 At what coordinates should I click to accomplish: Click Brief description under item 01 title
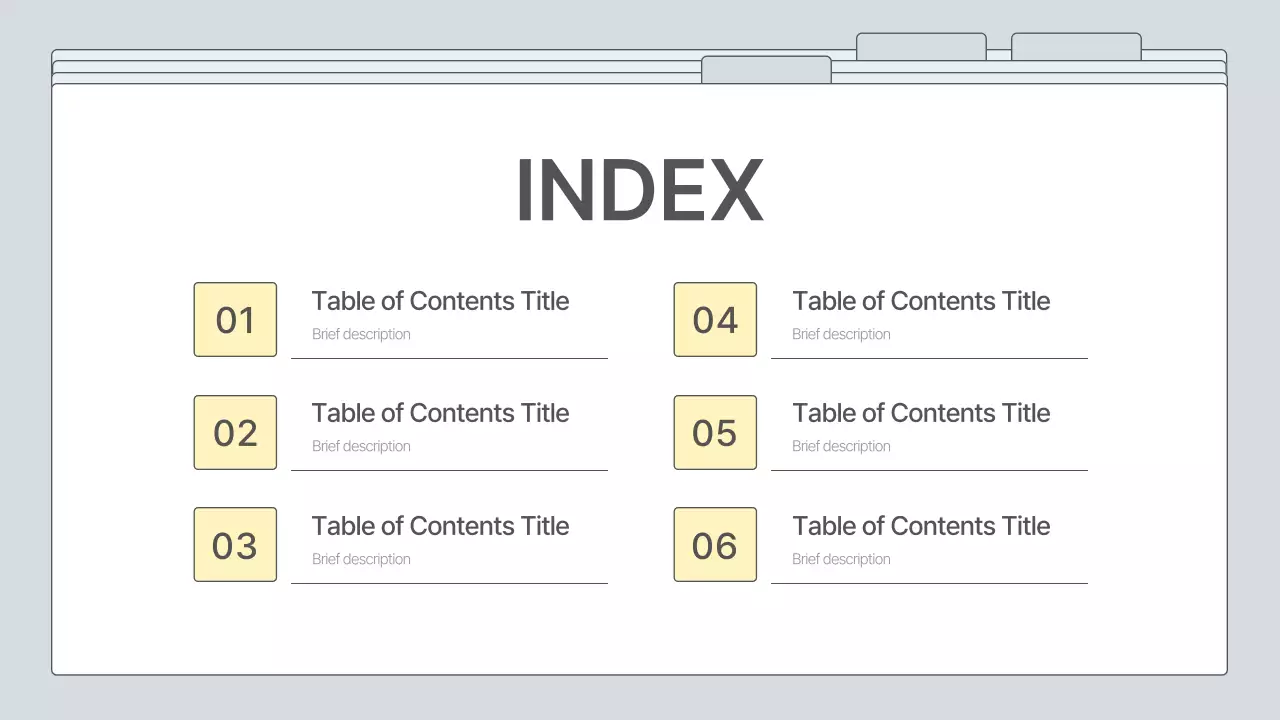(x=361, y=334)
